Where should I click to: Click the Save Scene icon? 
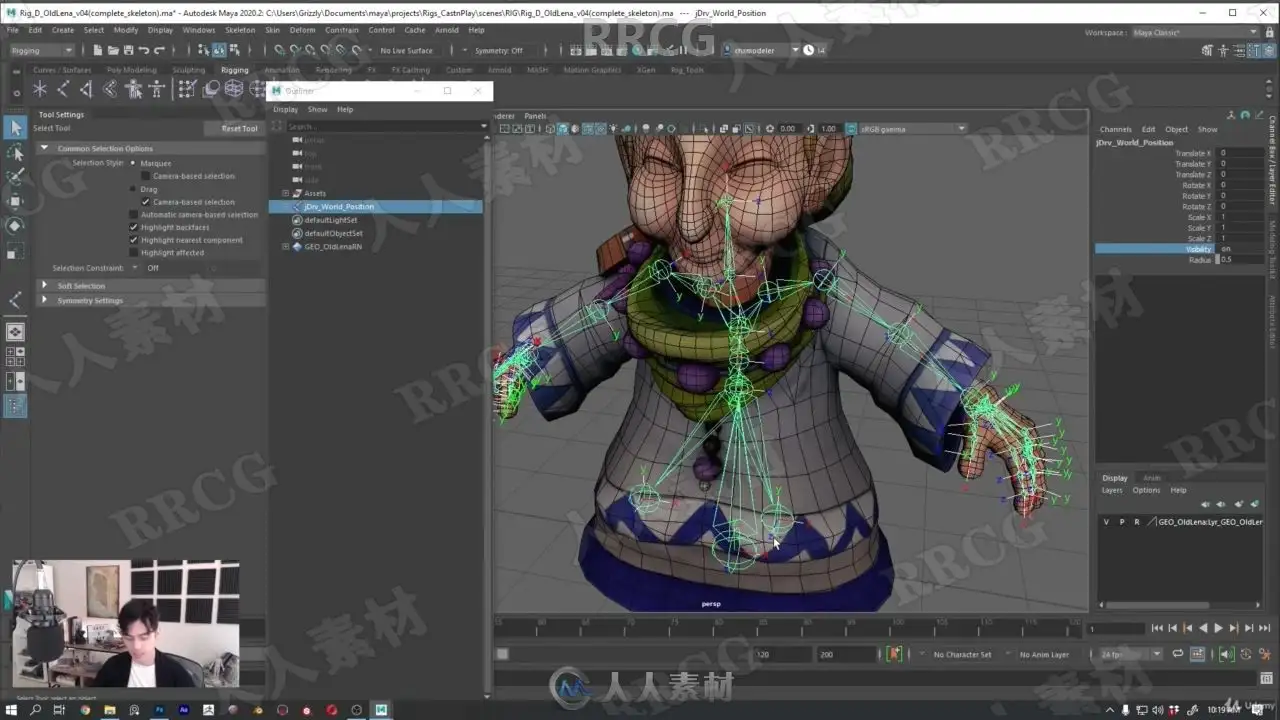(129, 50)
